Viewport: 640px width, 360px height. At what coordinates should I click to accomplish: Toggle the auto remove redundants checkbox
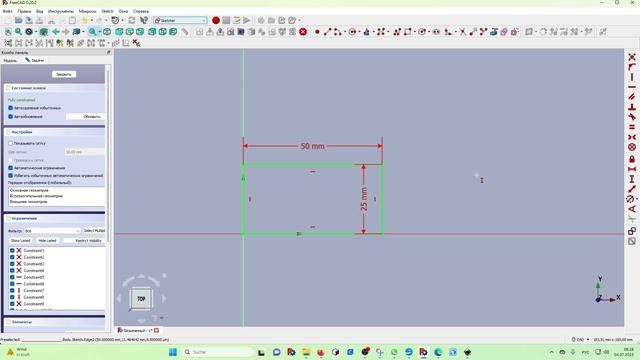11,108
